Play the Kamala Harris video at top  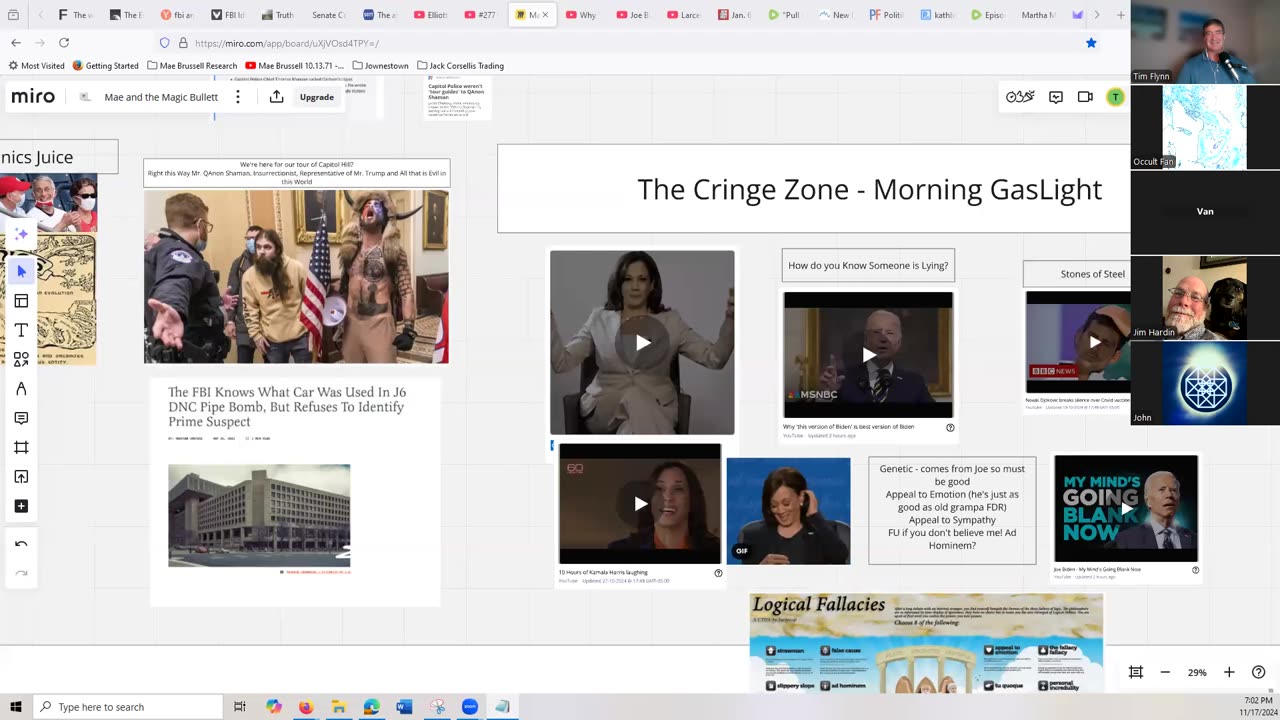click(642, 342)
